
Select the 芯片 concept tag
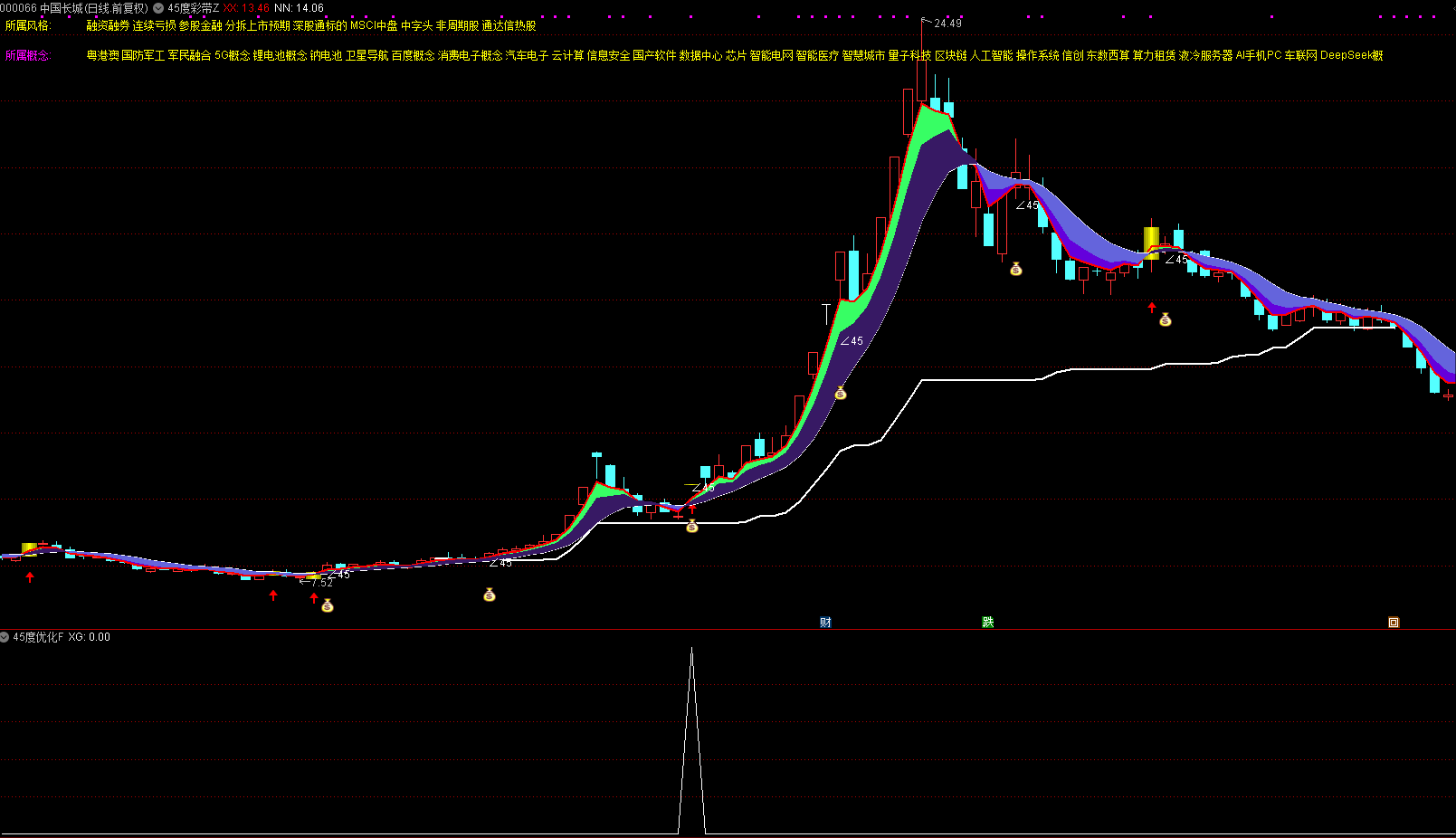736,55
